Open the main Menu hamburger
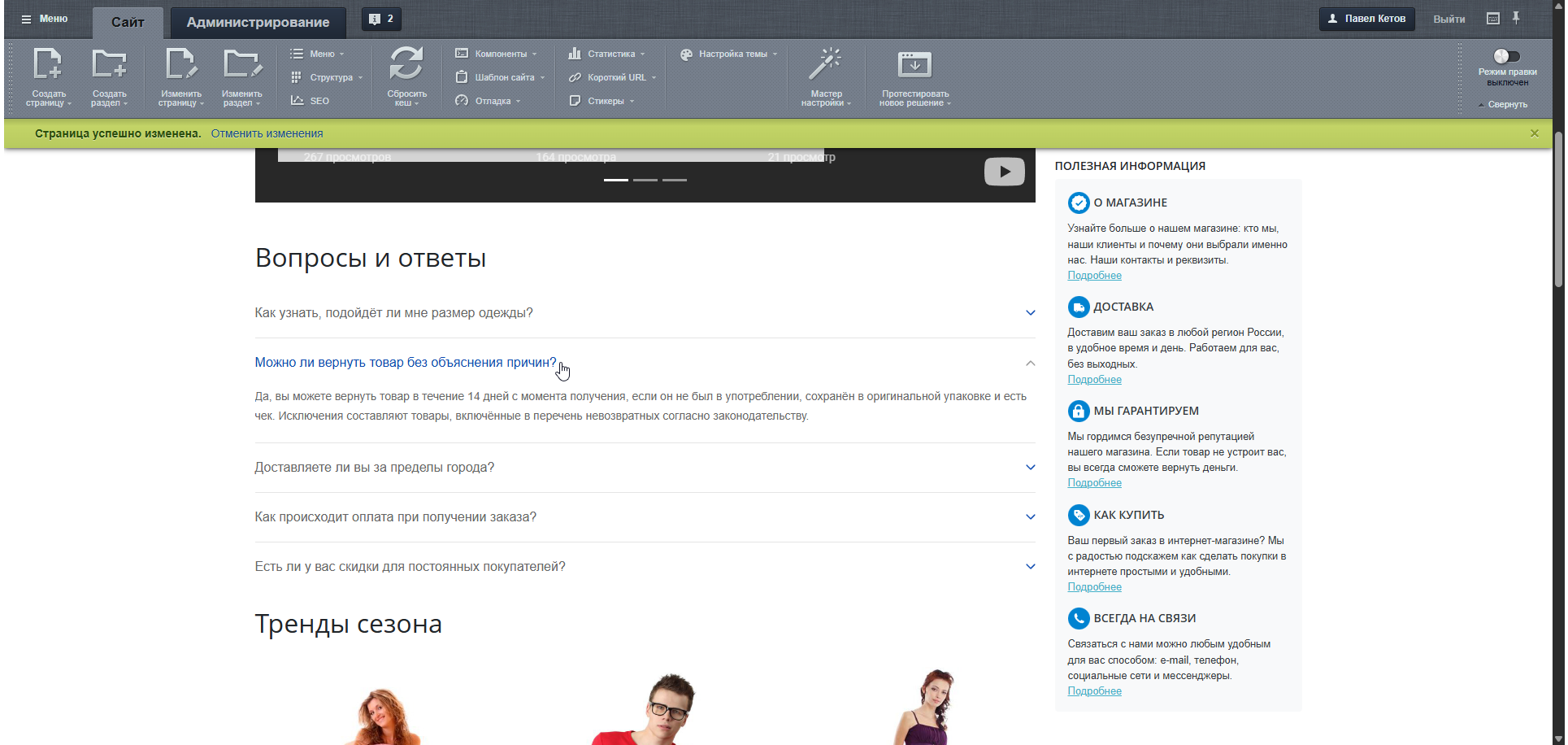Image resolution: width=1568 pixels, height=745 pixels. pos(44,19)
